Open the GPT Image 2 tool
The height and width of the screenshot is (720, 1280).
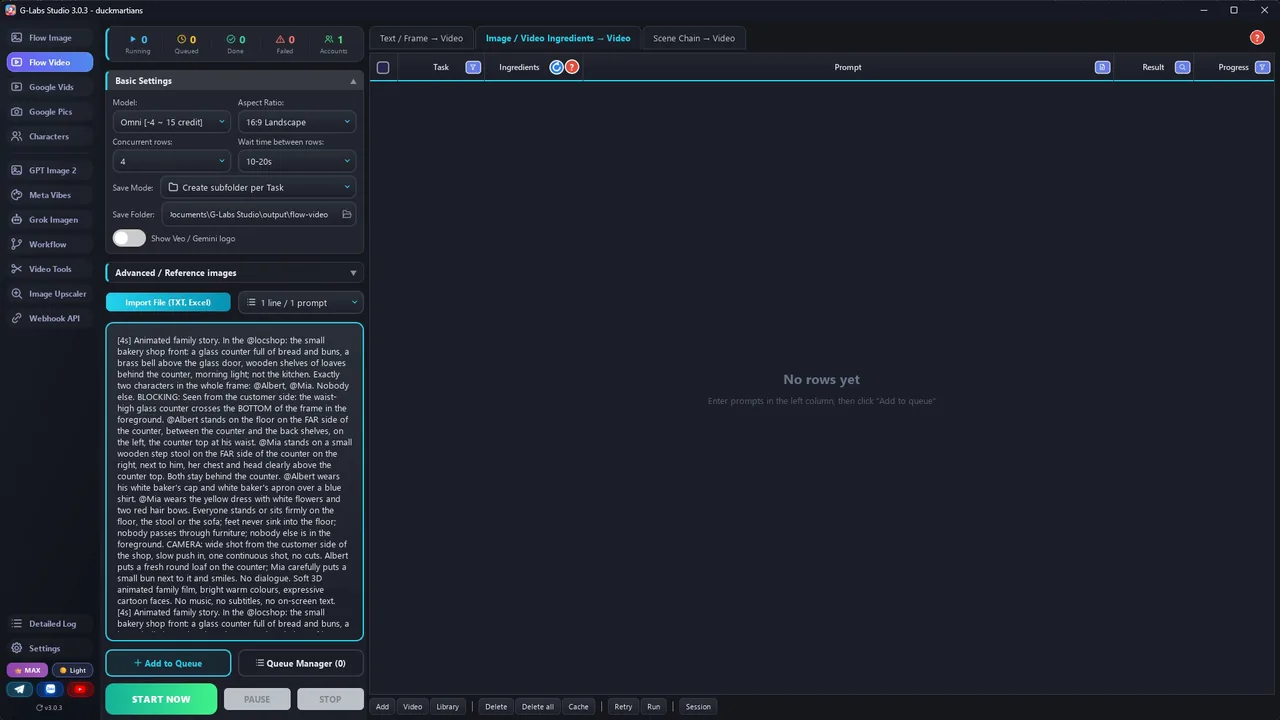[x=50, y=170]
